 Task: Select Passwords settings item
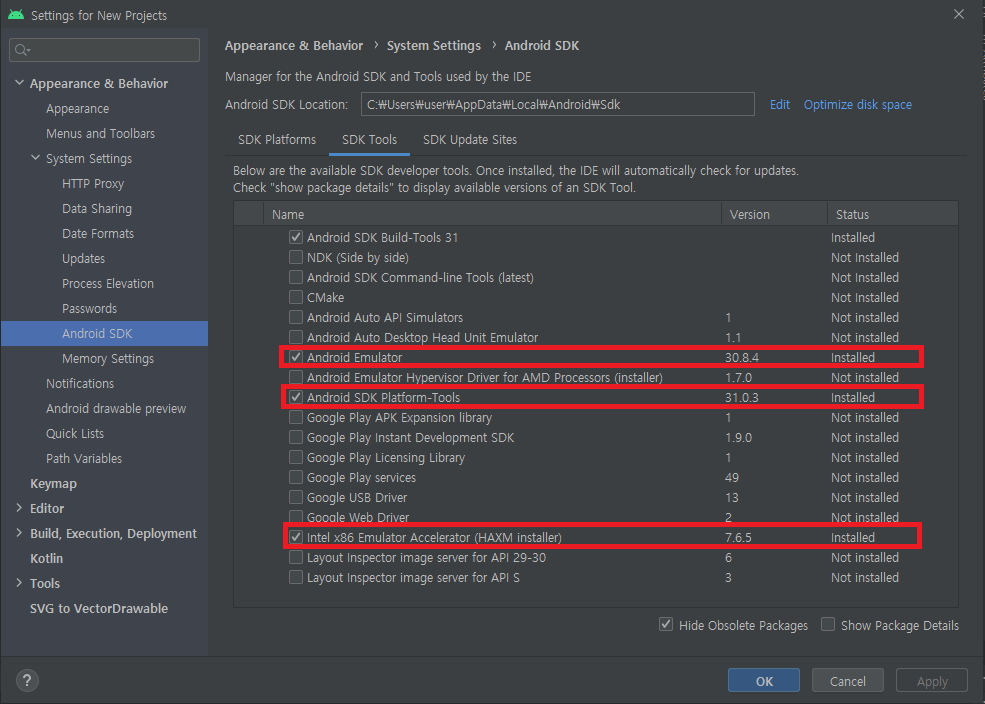click(89, 309)
